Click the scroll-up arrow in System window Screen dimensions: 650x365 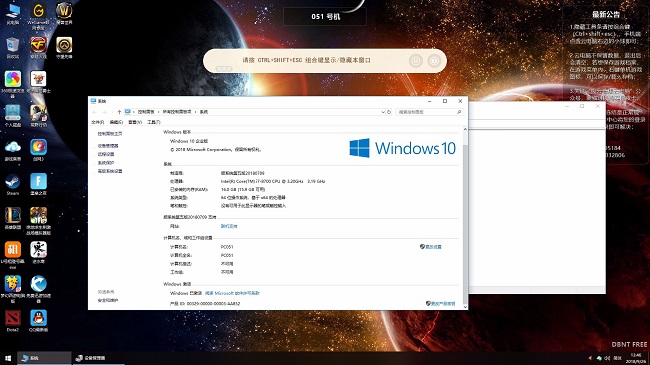(x=465, y=129)
